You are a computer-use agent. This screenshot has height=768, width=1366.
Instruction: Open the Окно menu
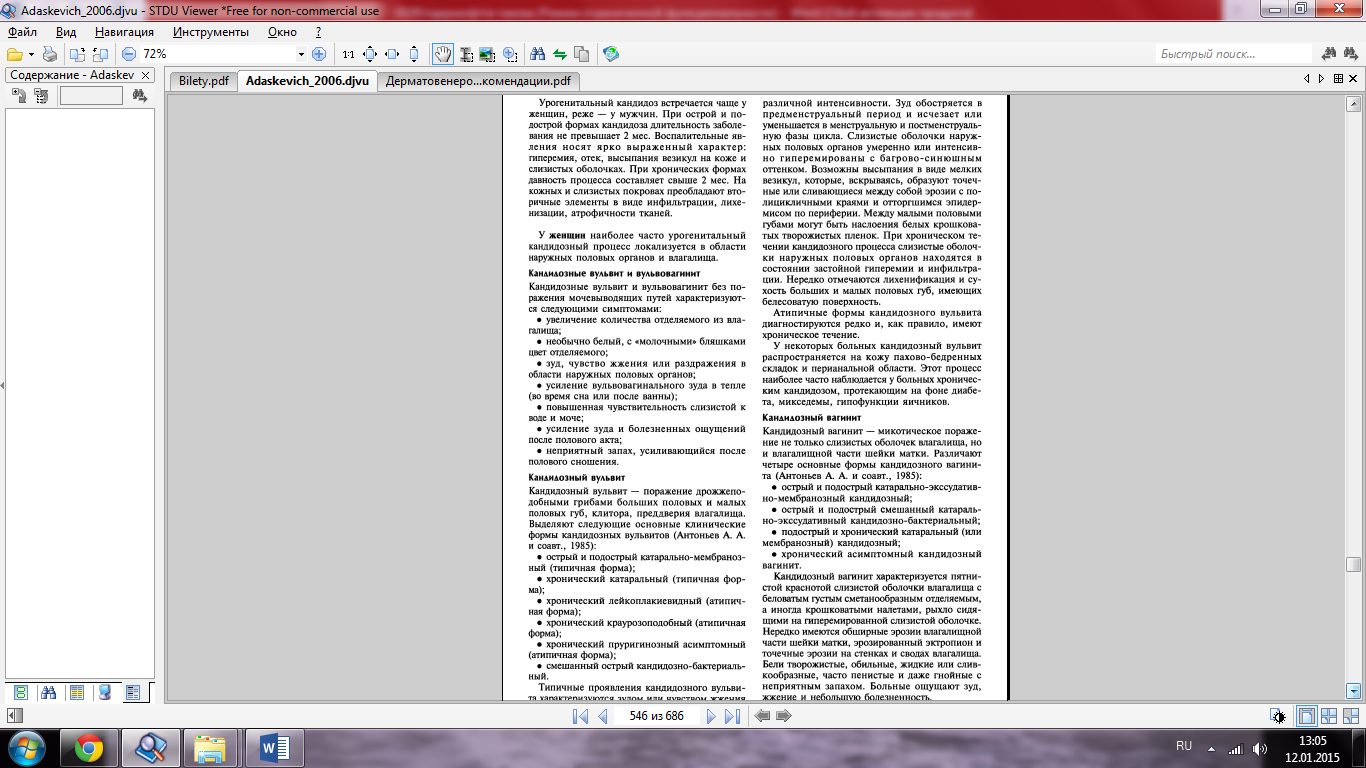tap(283, 32)
